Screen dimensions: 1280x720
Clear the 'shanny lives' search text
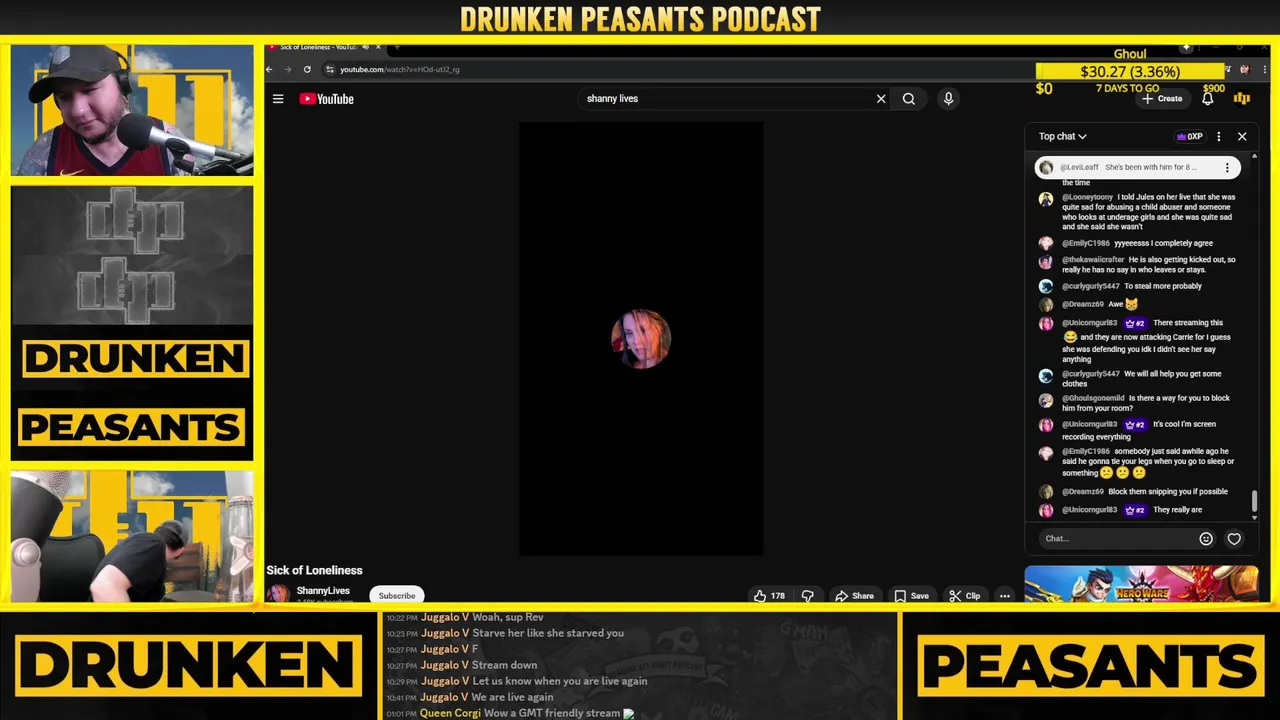(881, 99)
